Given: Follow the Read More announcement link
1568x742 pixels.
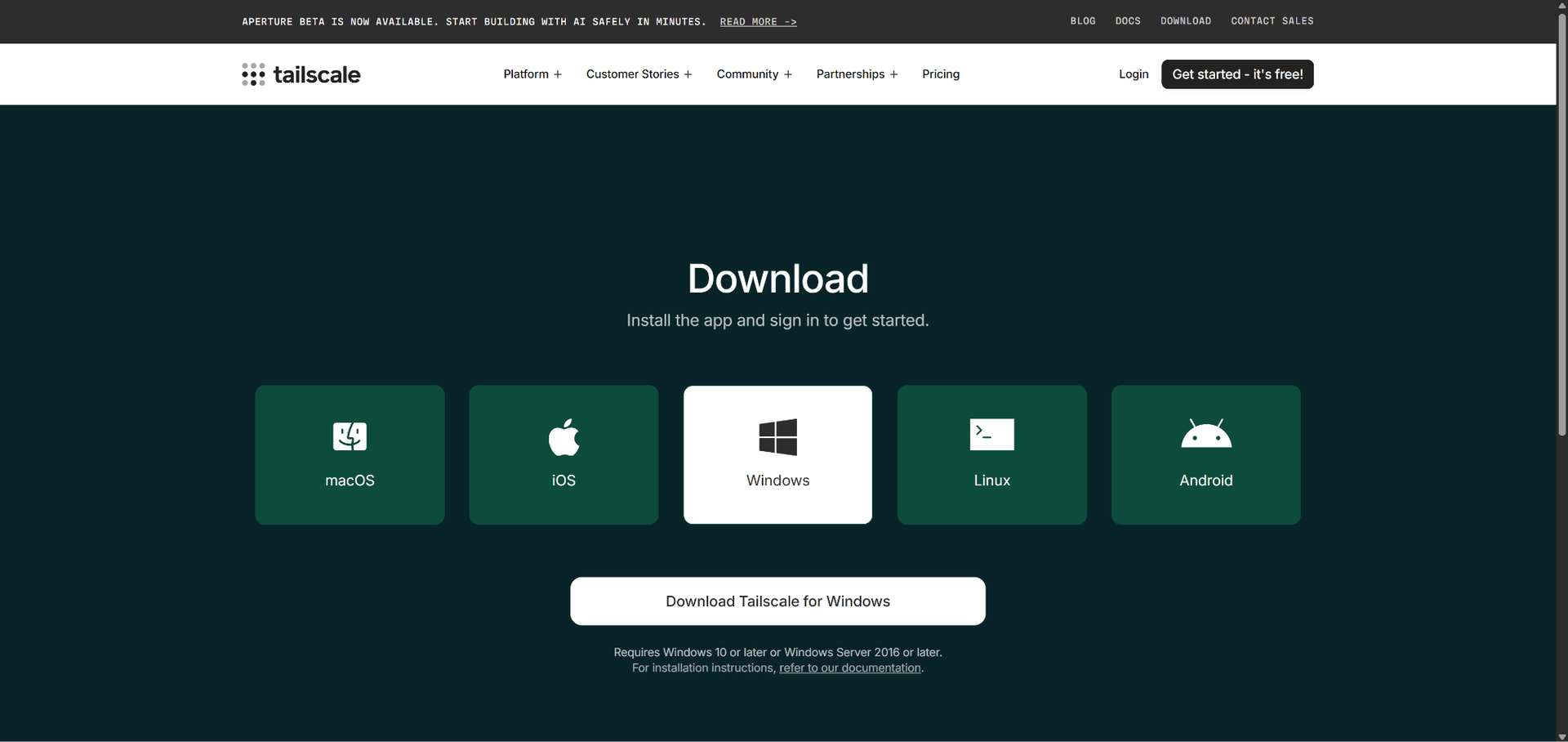Looking at the screenshot, I should pyautogui.click(x=758, y=22).
